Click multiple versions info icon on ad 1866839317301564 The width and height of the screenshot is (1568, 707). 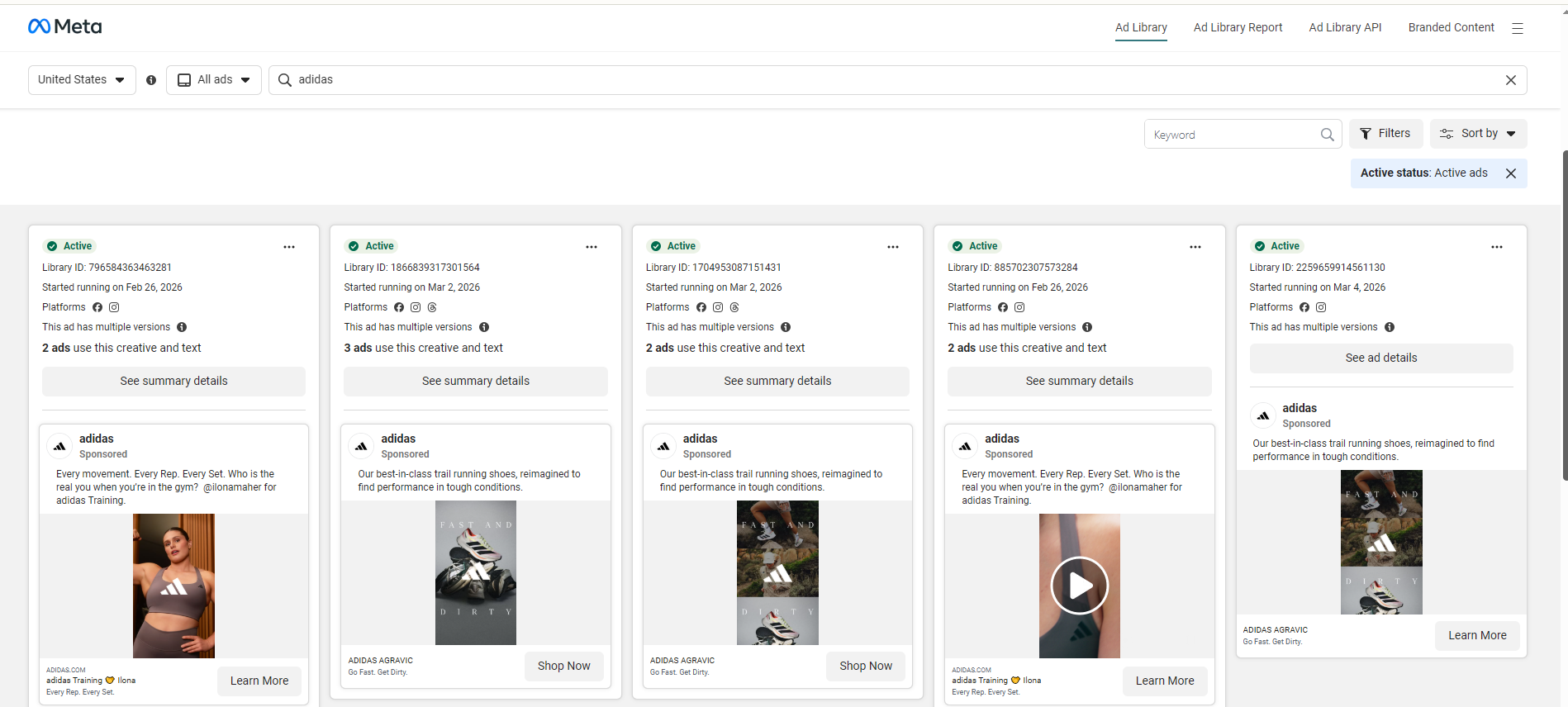[484, 327]
